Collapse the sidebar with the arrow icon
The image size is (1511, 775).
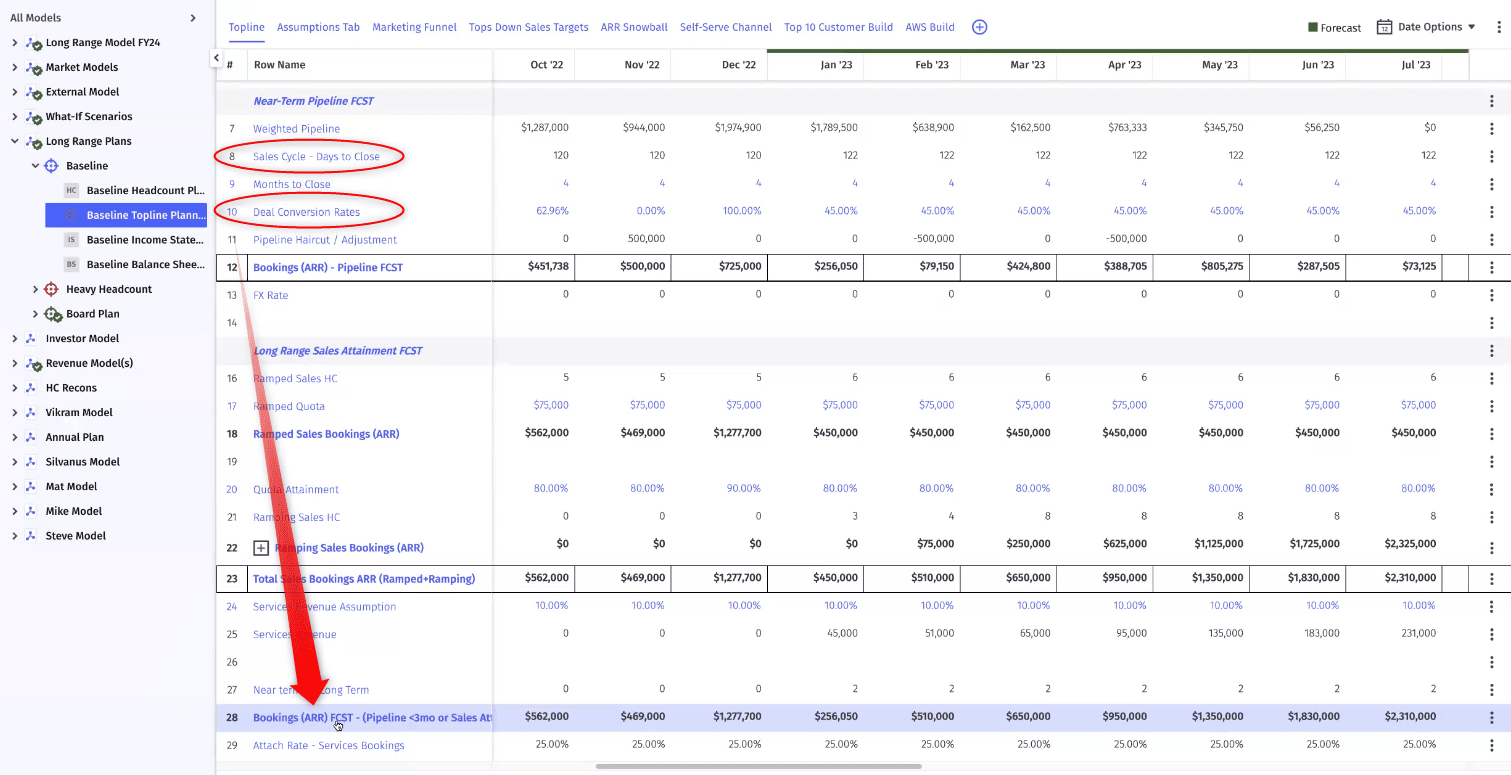216,59
